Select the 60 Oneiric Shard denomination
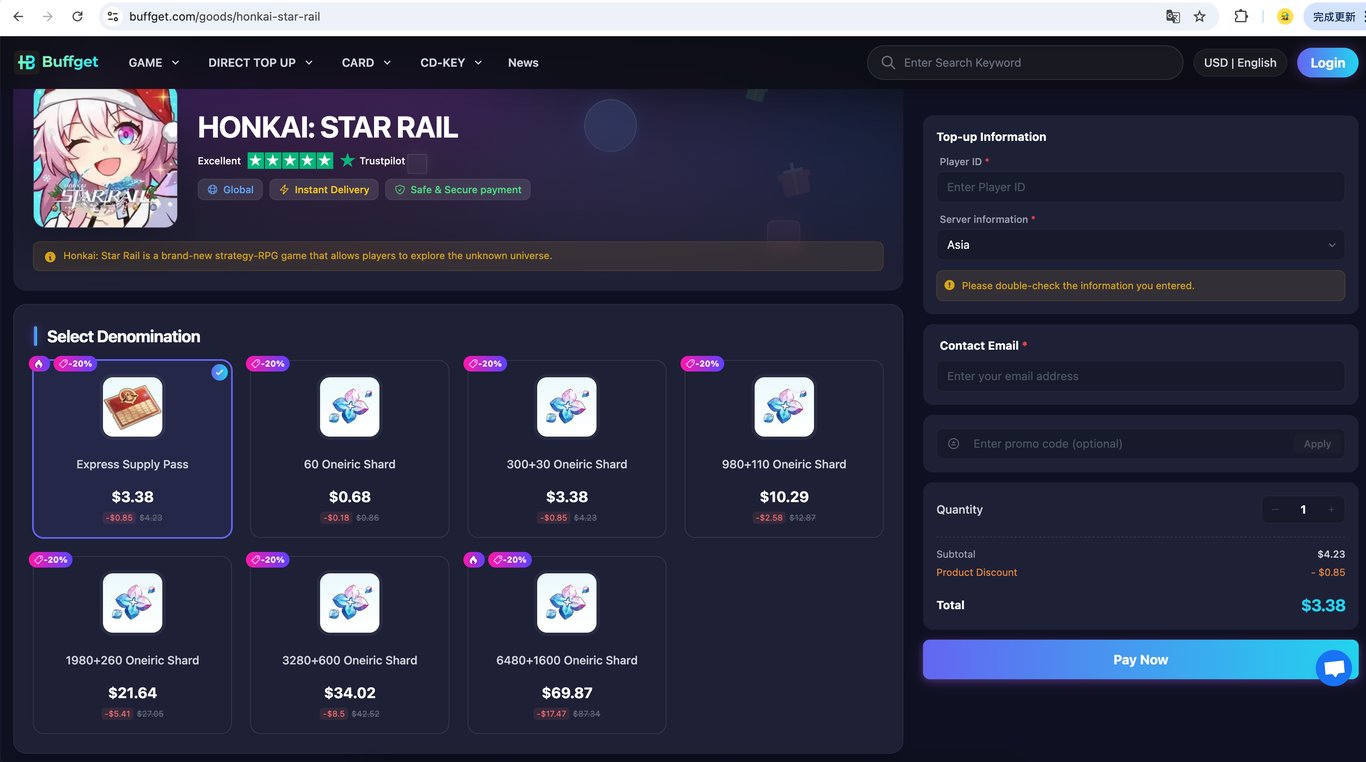 click(x=350, y=449)
